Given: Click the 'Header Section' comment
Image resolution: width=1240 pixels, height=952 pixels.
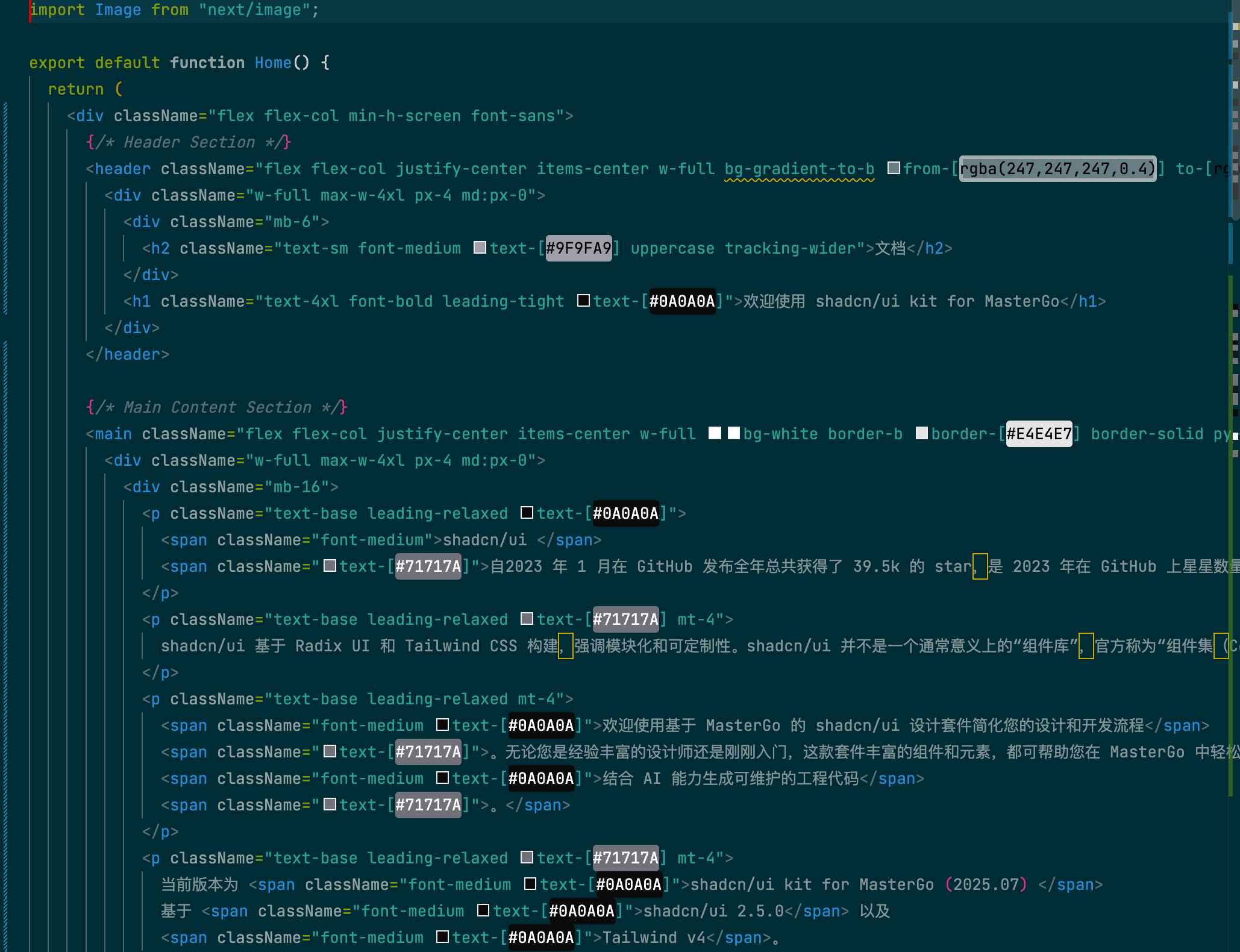Looking at the screenshot, I should 189,142.
